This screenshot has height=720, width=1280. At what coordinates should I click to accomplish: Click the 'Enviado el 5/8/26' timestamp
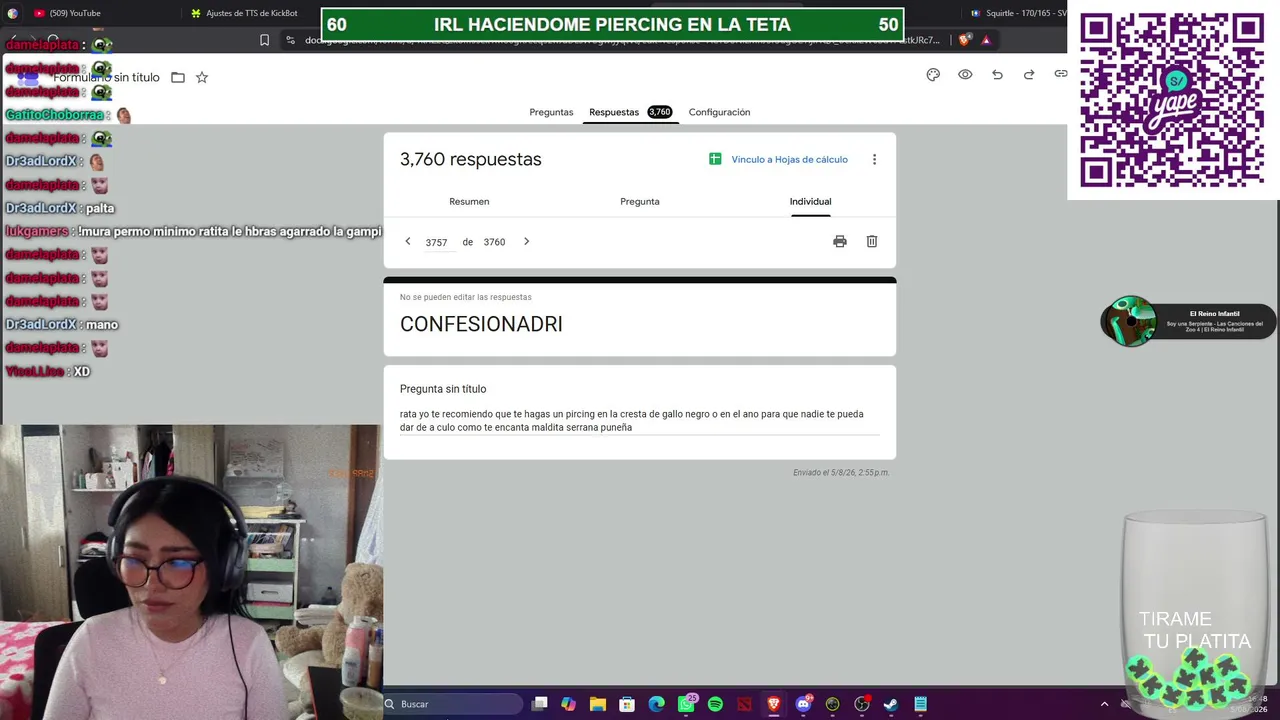point(841,473)
